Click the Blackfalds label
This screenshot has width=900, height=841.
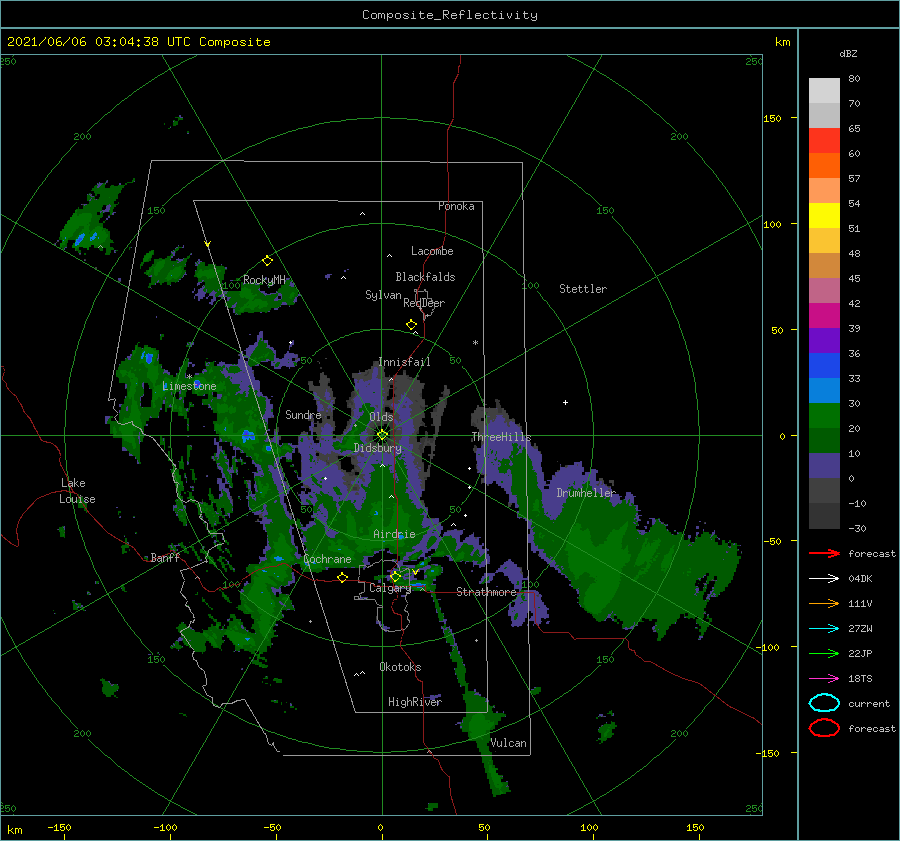pos(425,277)
